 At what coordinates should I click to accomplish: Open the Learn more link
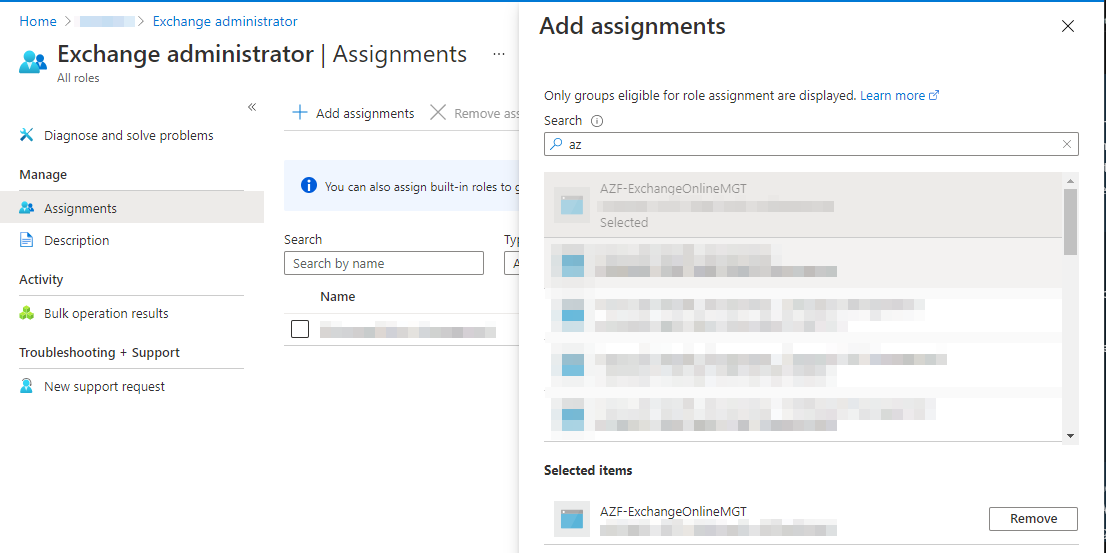pos(899,95)
